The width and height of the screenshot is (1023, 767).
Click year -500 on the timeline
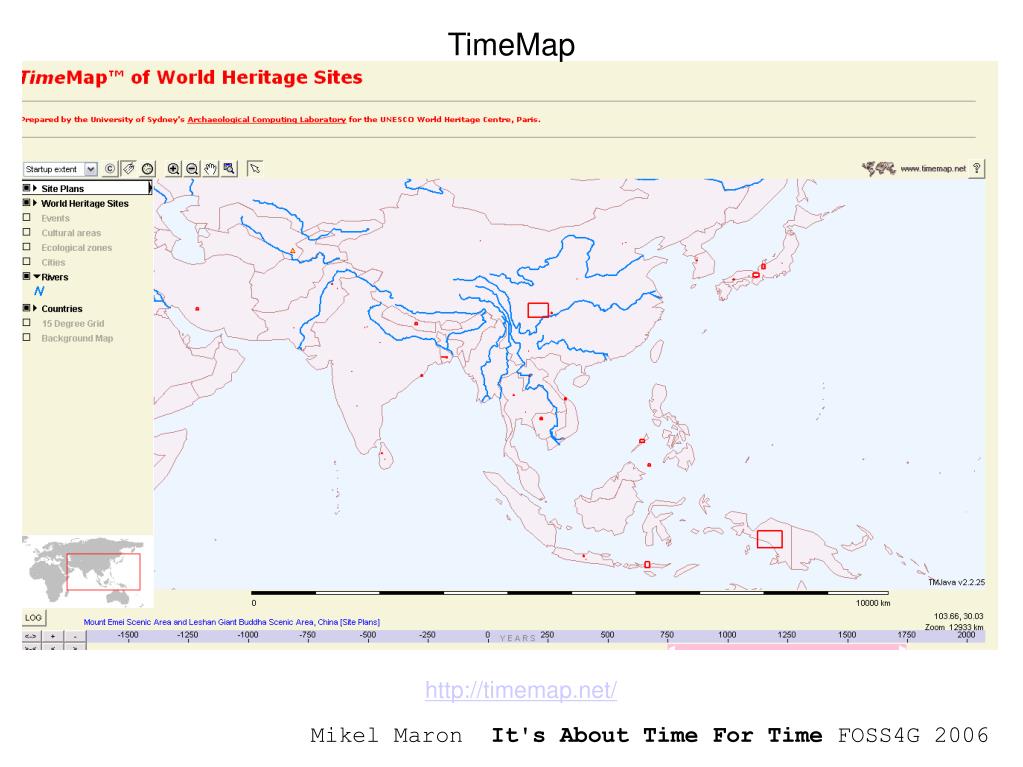pos(368,635)
